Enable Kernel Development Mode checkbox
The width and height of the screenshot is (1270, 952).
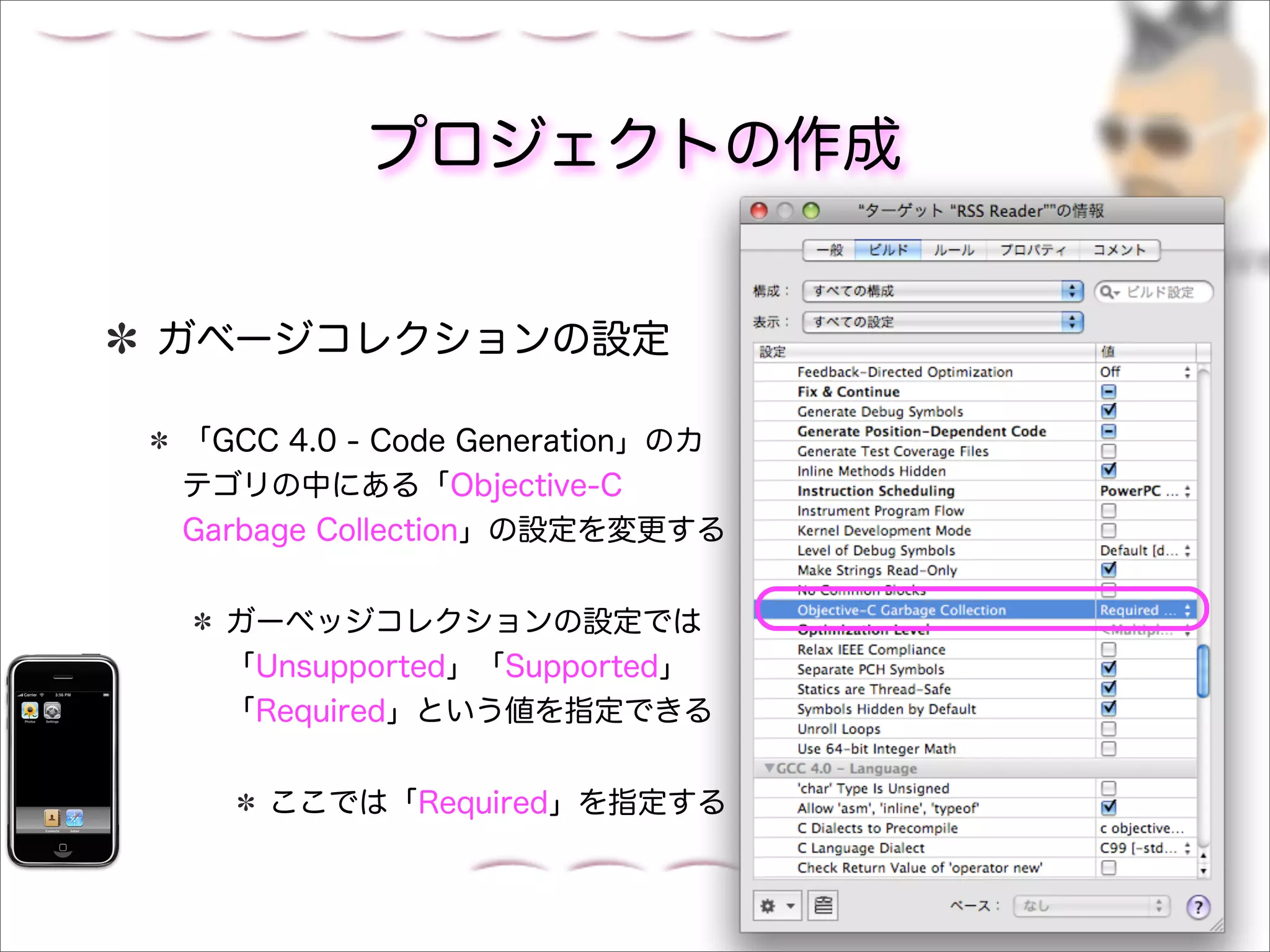[1109, 530]
